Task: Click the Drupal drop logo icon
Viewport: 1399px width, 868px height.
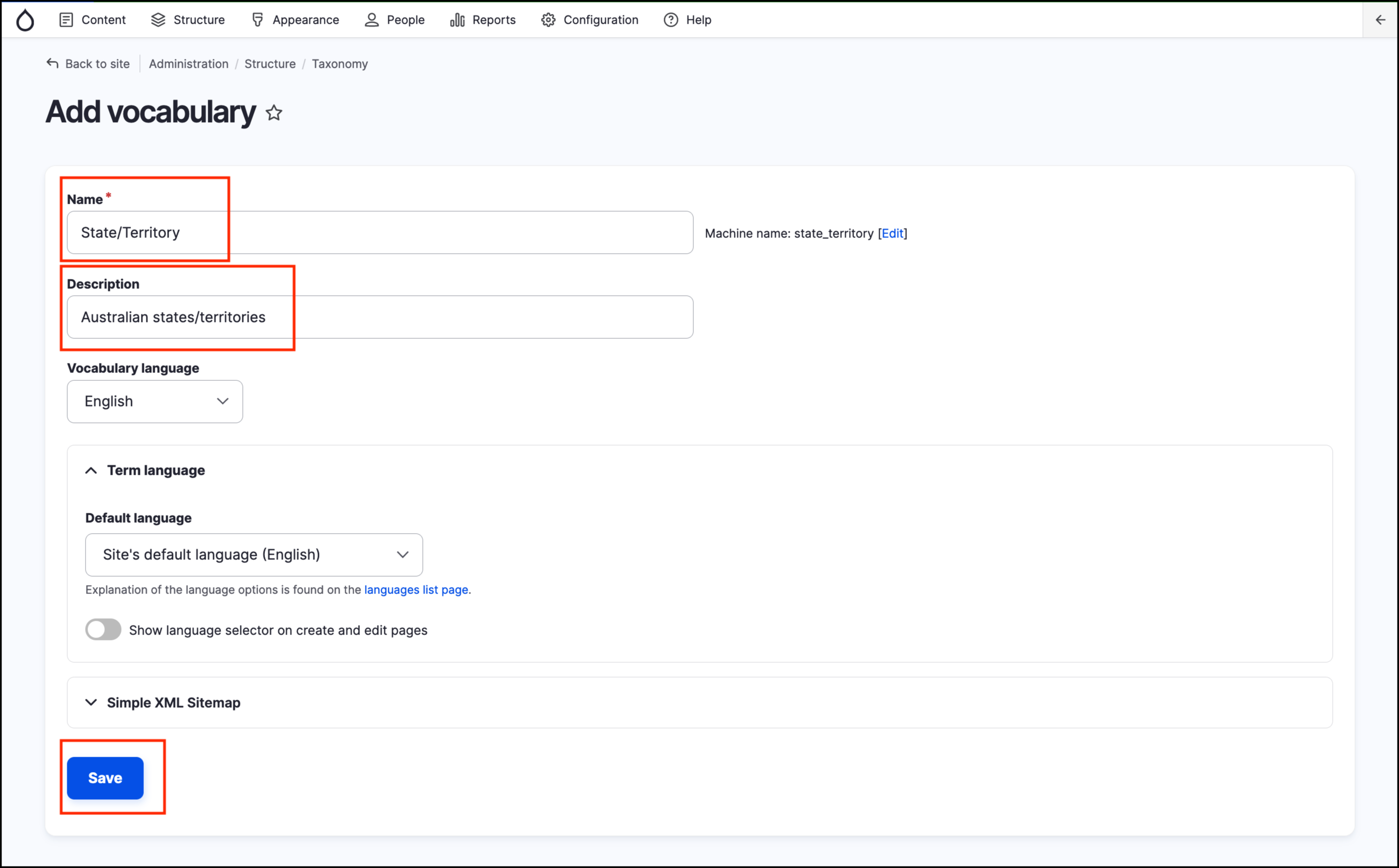Action: 25,20
